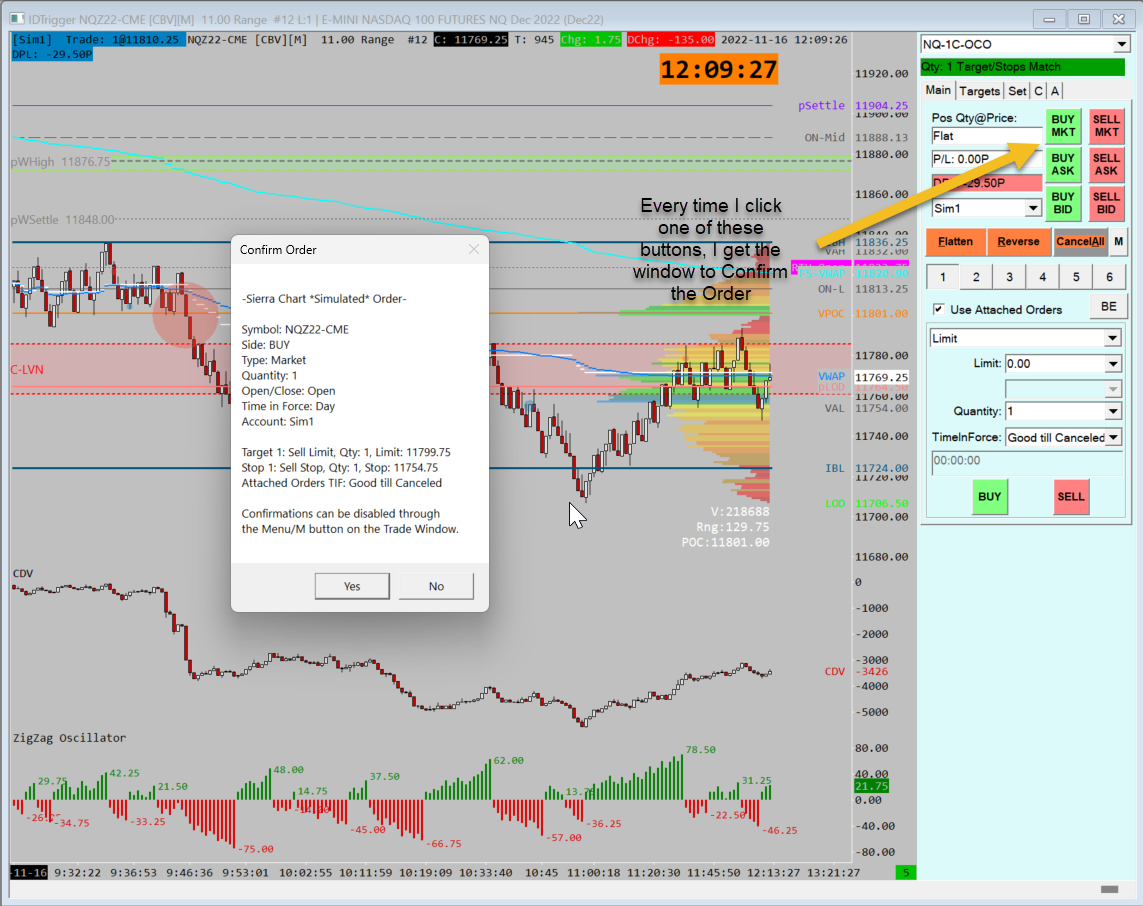Select quantity preset 4

point(1042,277)
